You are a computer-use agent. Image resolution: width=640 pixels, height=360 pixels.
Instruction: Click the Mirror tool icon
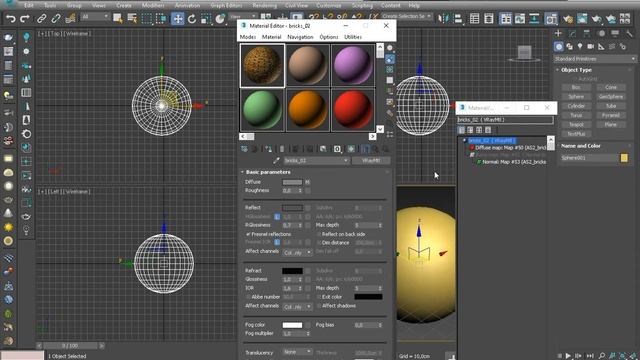click(443, 18)
